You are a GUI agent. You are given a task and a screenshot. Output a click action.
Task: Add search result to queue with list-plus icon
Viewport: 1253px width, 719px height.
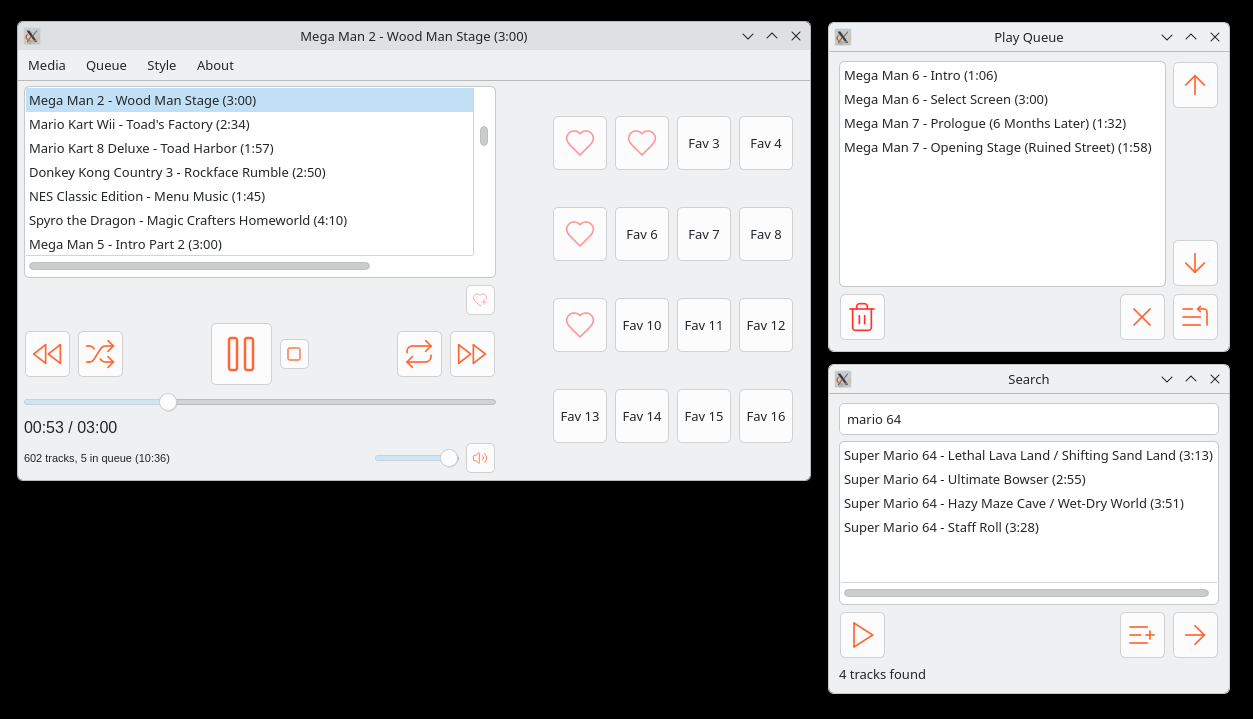1142,635
